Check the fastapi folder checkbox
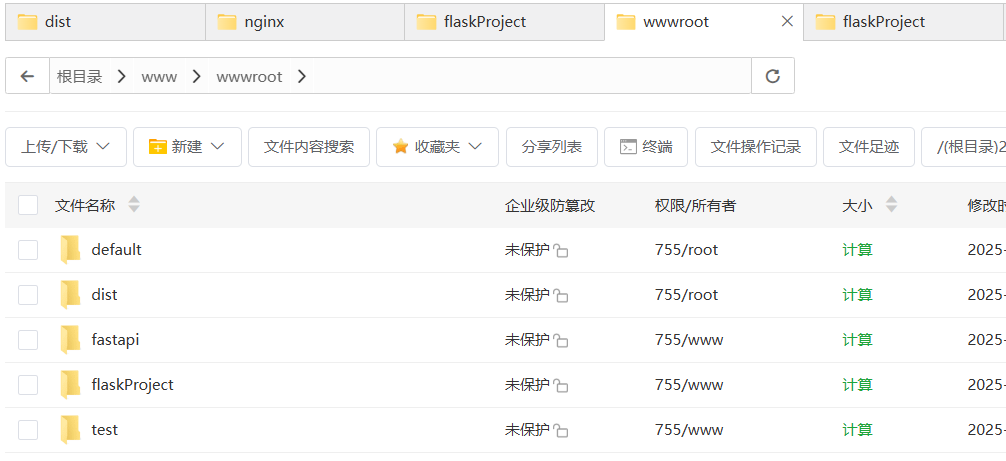This screenshot has width=1006, height=461. click(x=28, y=339)
